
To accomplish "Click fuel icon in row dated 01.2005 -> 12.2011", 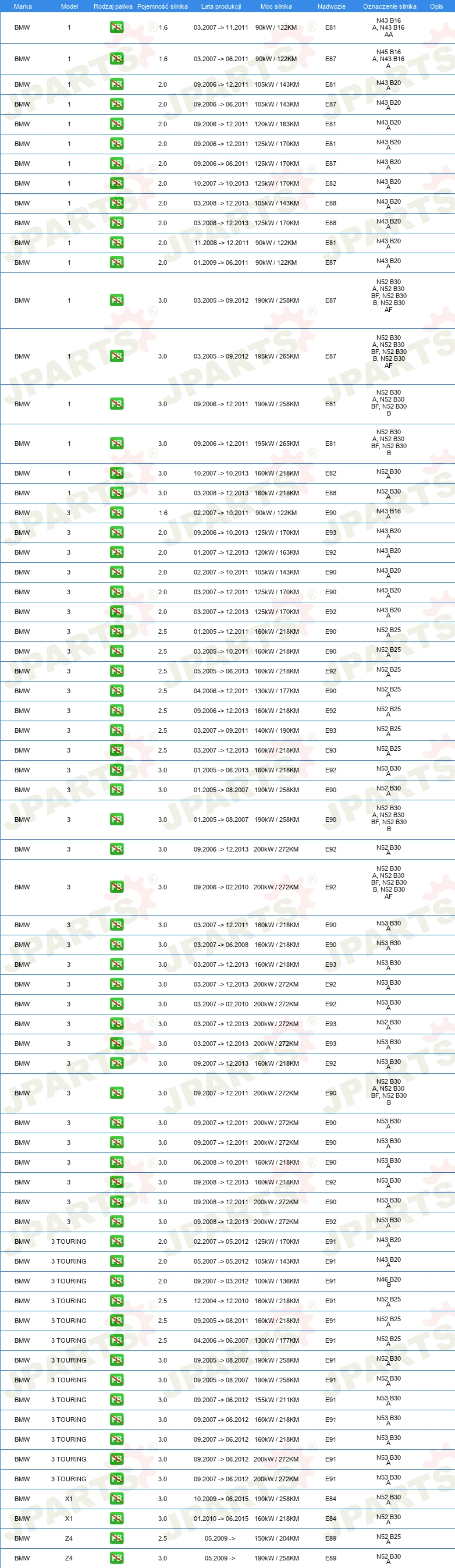I will (x=116, y=632).
